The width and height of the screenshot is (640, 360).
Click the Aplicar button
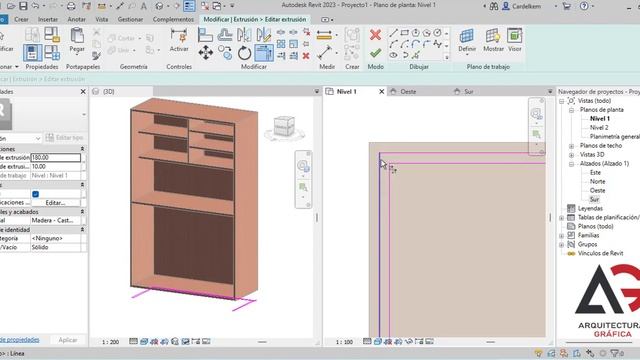pos(68,340)
